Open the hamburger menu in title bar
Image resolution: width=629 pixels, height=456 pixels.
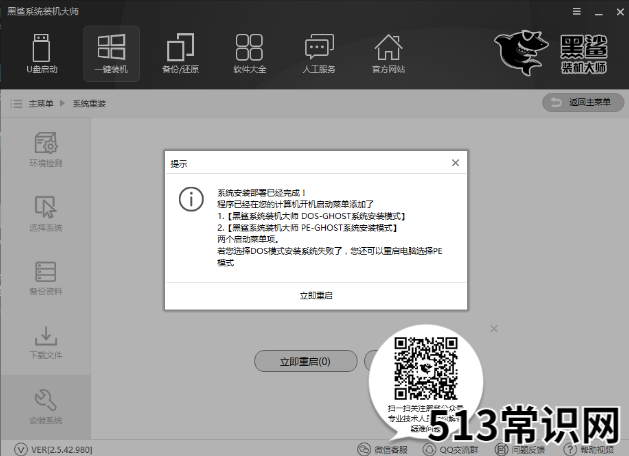coord(576,12)
